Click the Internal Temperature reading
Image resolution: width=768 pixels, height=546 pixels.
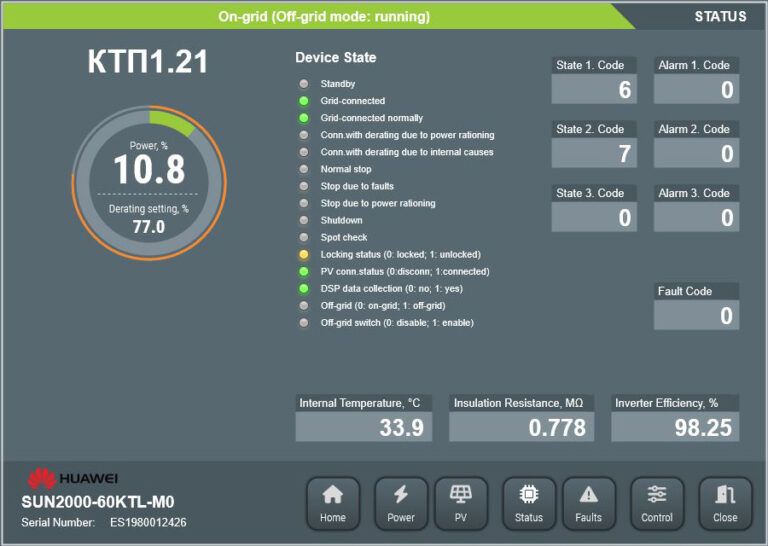[x=363, y=428]
